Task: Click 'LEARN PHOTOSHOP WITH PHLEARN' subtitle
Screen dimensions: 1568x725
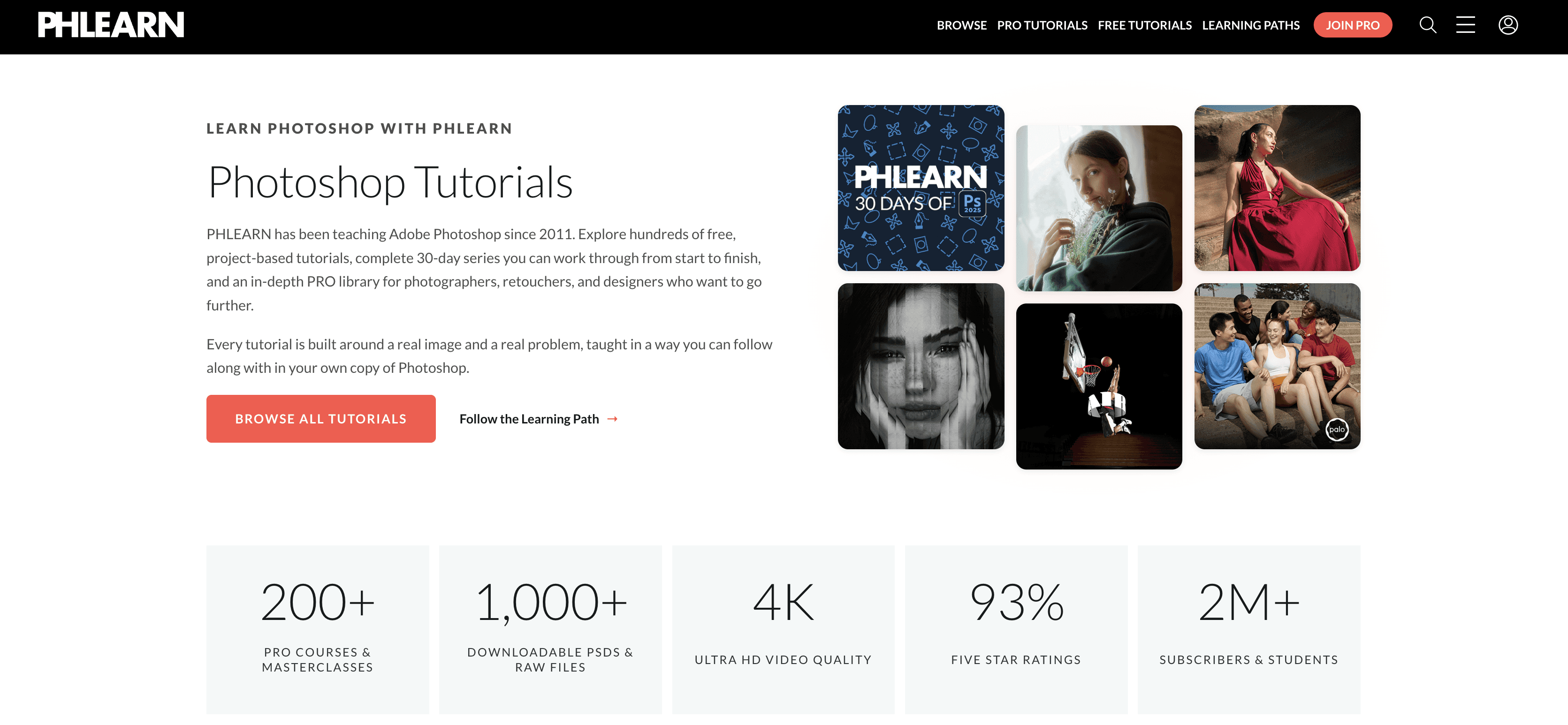Action: point(359,129)
